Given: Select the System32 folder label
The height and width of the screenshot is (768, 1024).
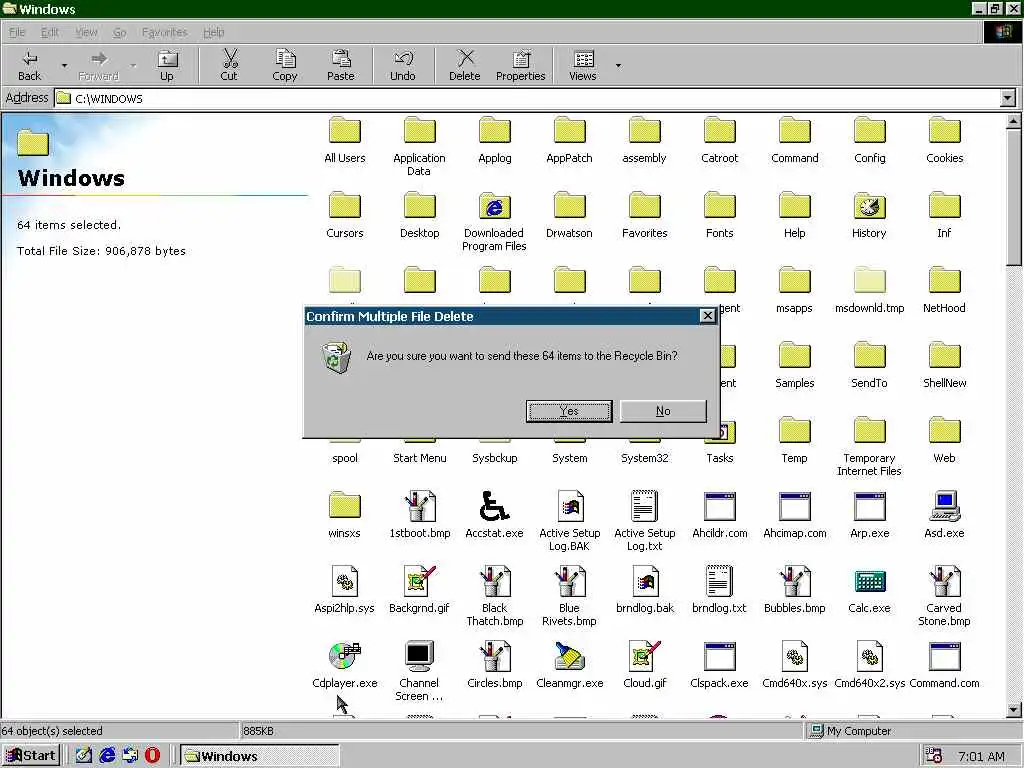Looking at the screenshot, I should click(645, 458).
